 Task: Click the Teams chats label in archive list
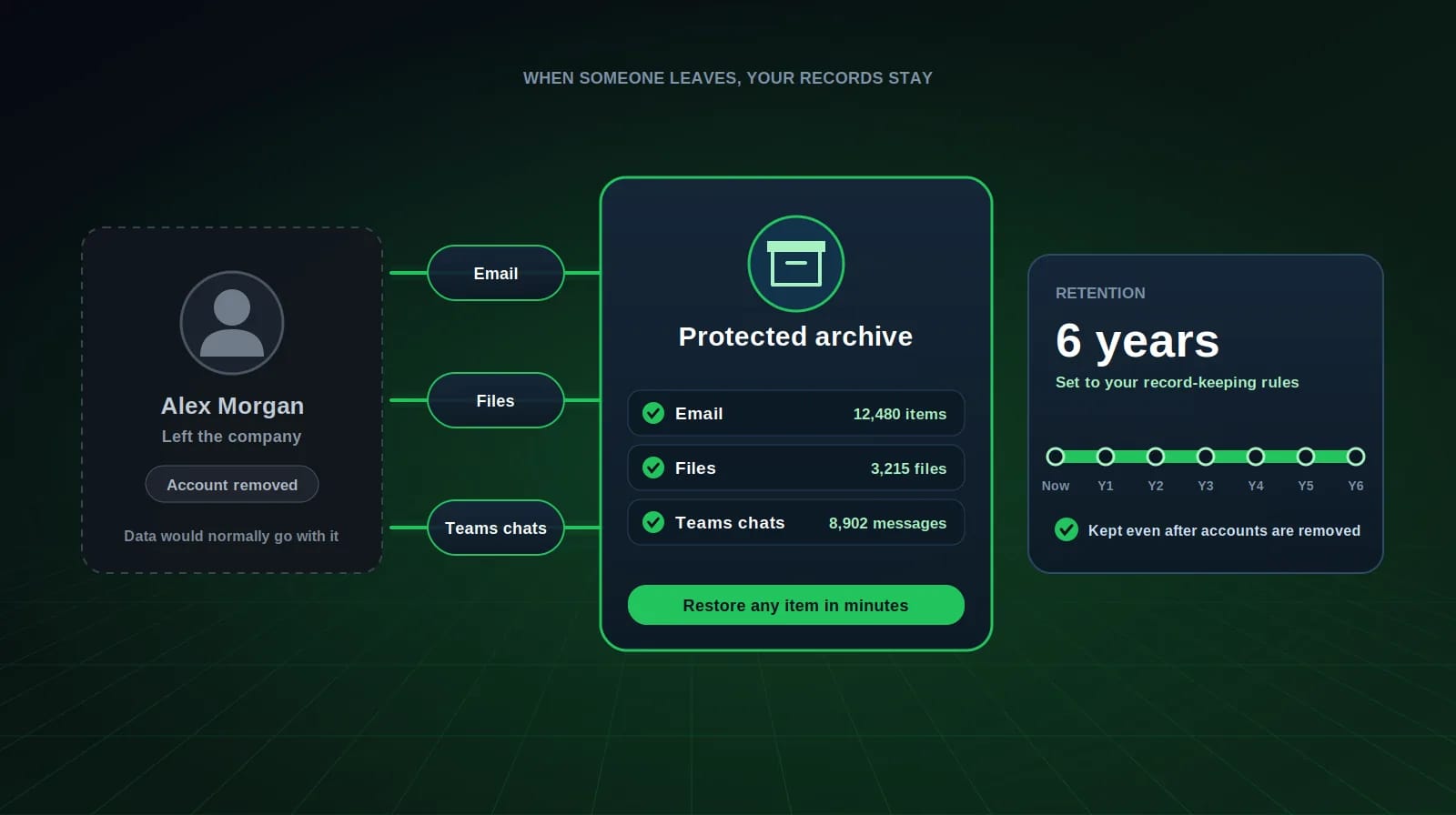730,523
